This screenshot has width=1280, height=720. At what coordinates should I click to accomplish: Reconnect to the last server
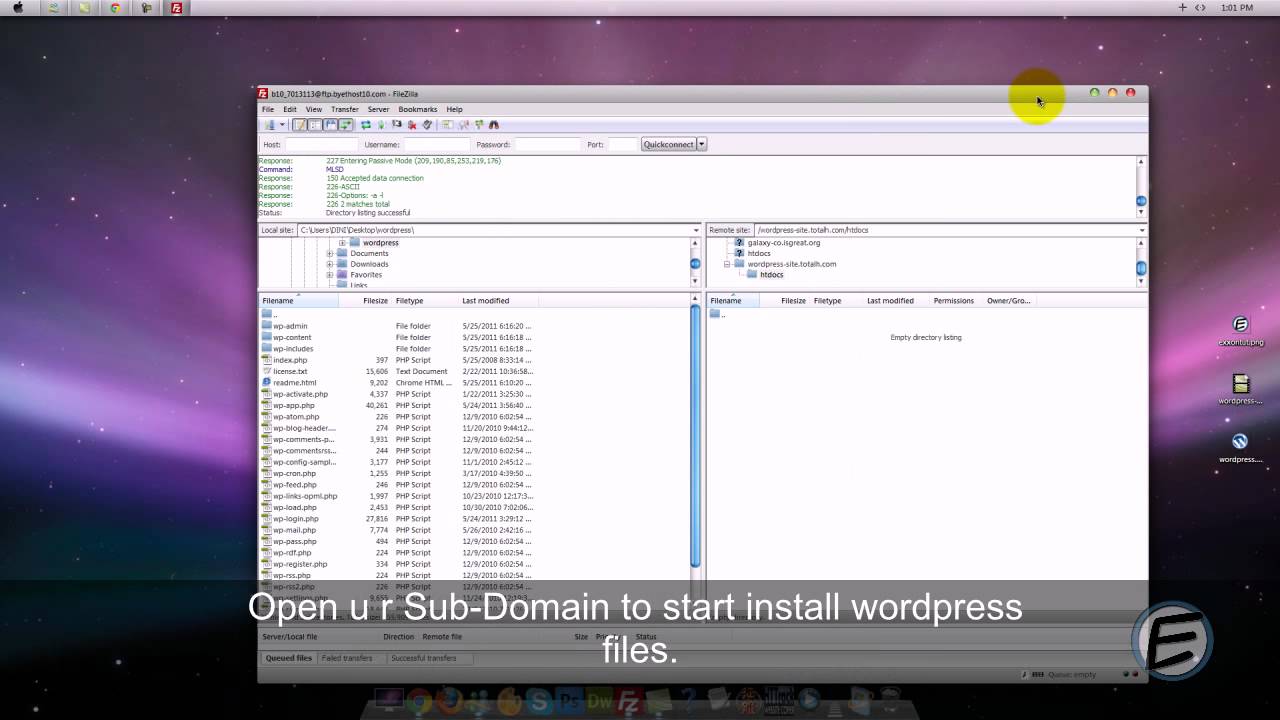427,125
